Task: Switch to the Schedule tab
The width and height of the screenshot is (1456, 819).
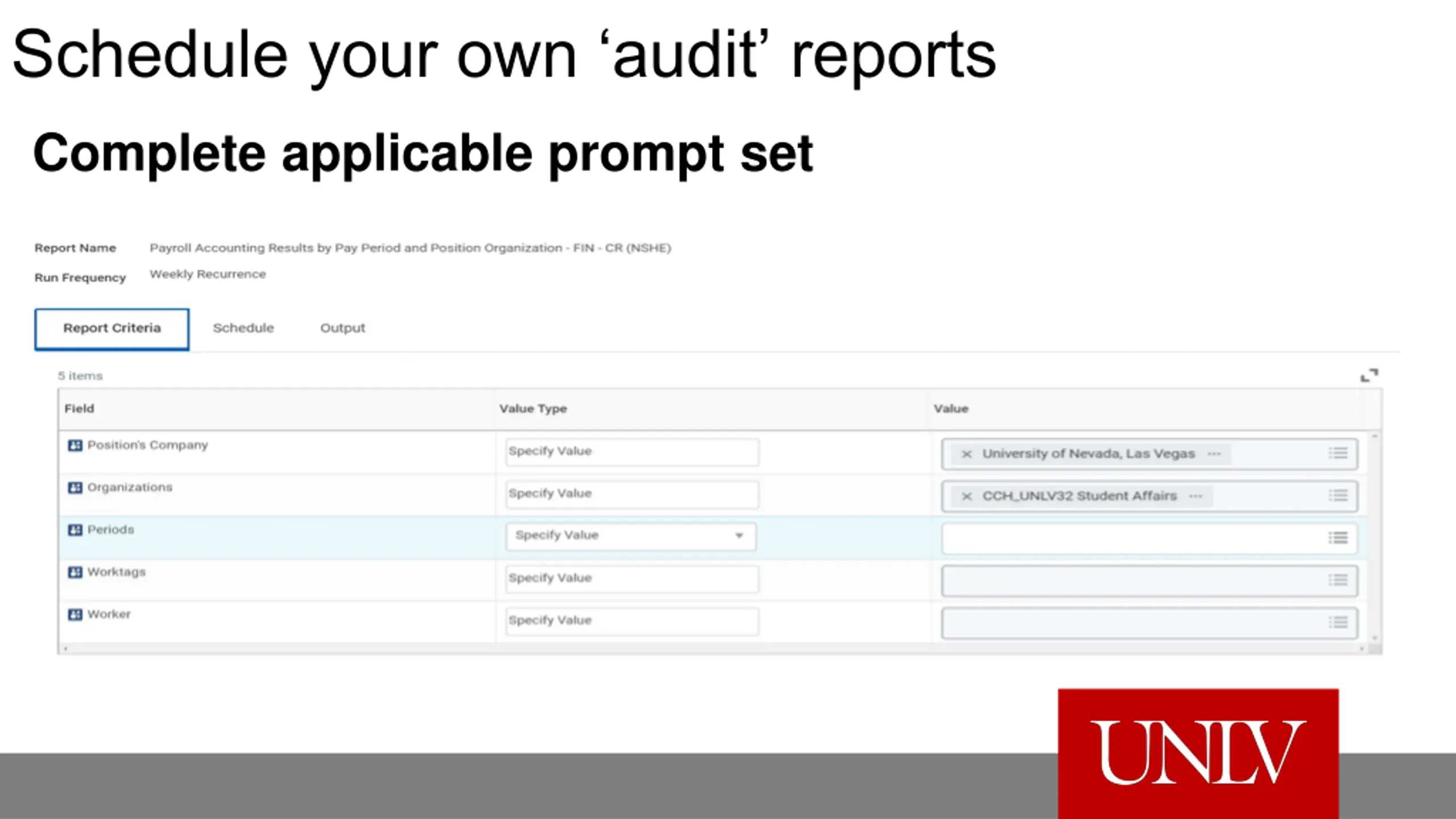Action: [x=243, y=328]
